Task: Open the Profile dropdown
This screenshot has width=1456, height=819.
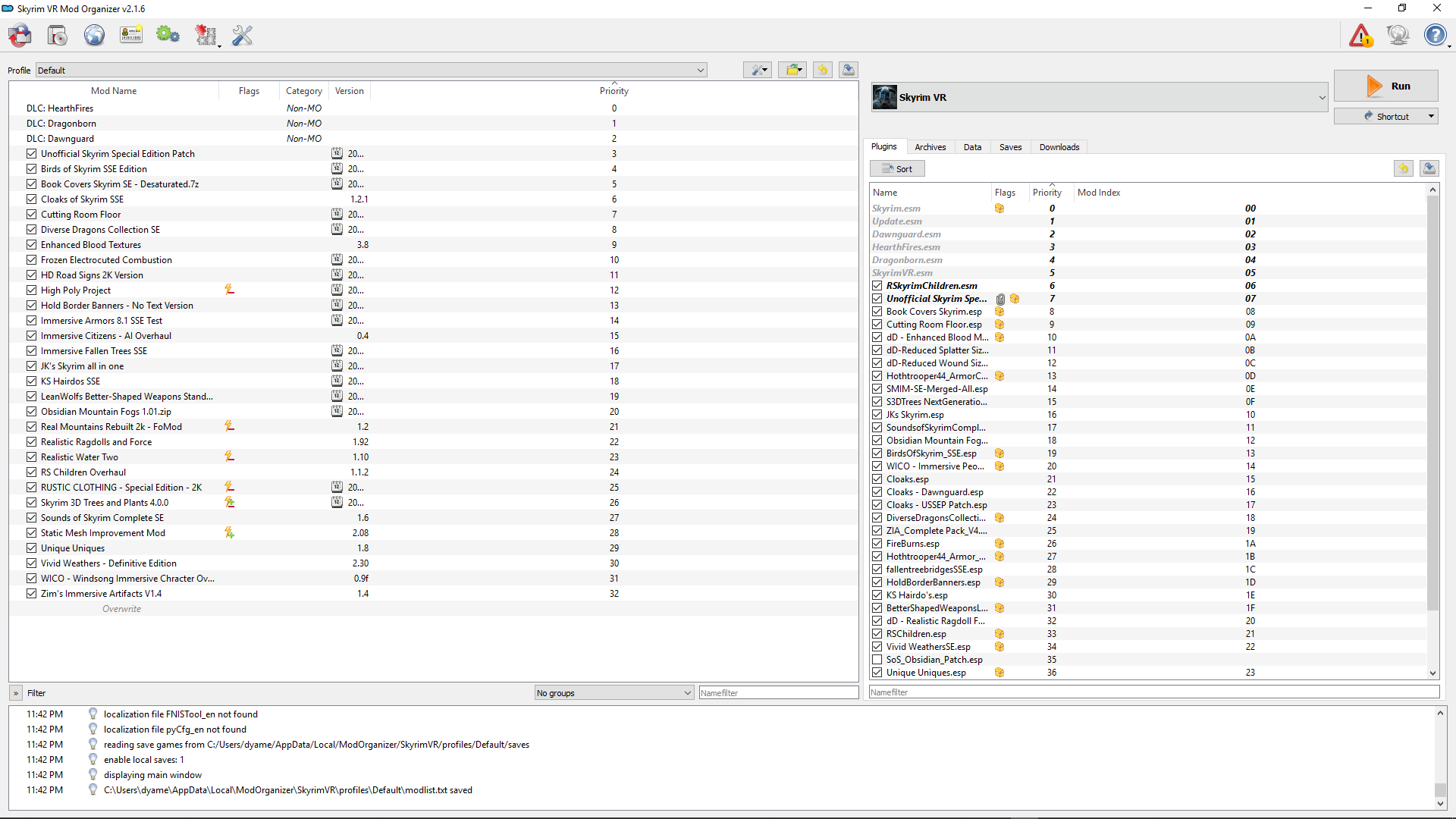Action: (x=372, y=70)
